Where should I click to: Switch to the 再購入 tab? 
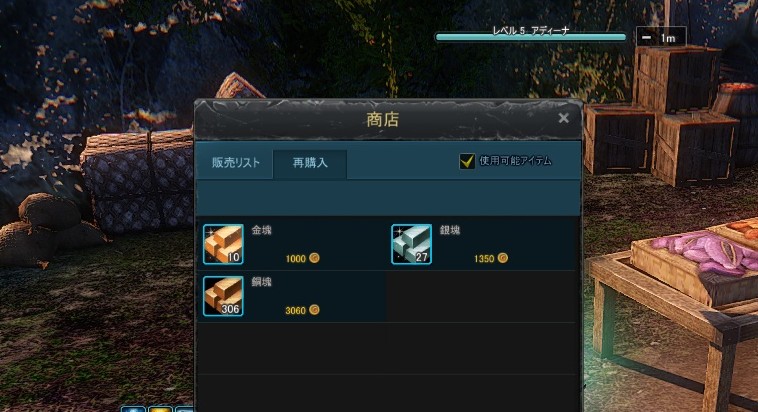[310, 163]
